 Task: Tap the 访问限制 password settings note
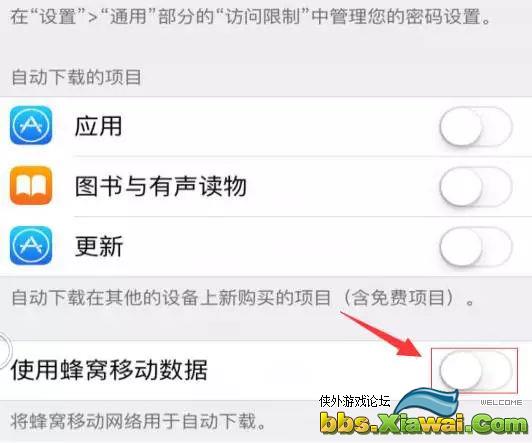[x=250, y=16]
